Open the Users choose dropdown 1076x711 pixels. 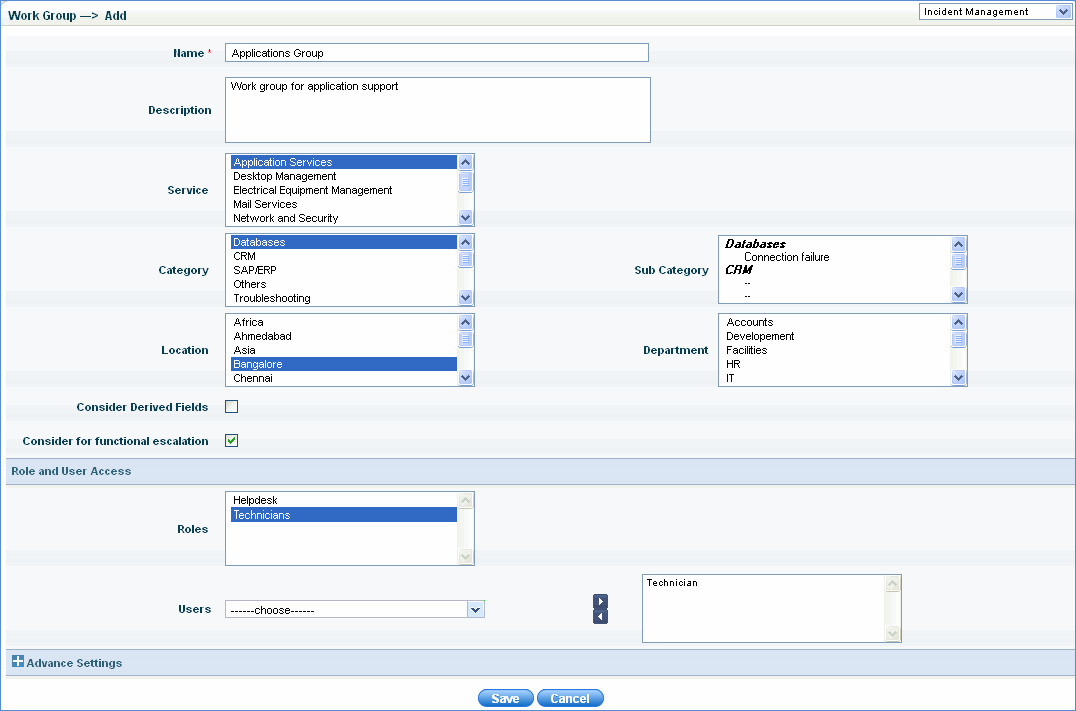pos(355,609)
